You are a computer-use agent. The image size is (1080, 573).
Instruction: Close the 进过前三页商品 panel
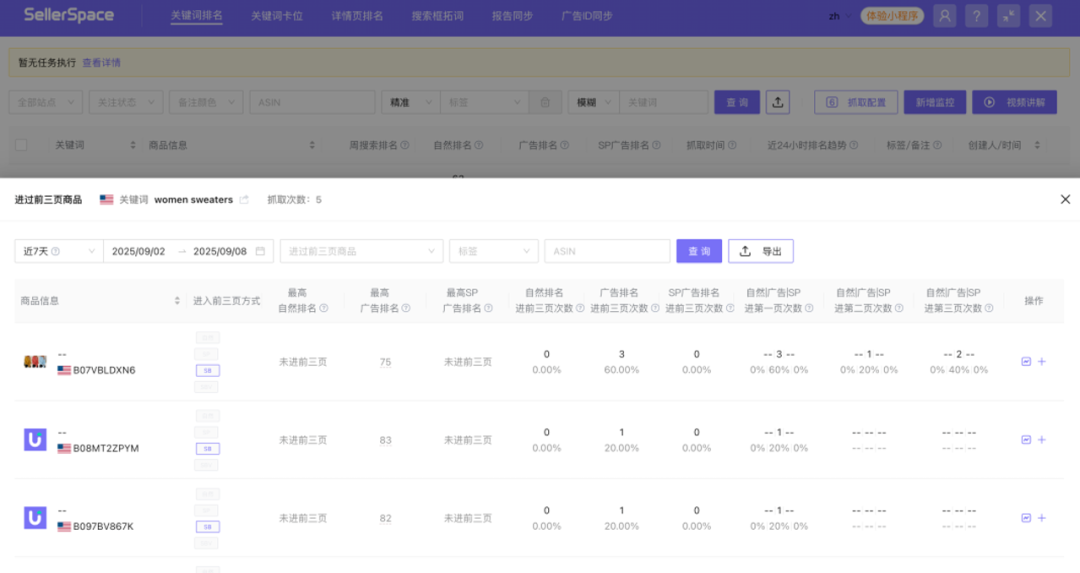click(1065, 199)
